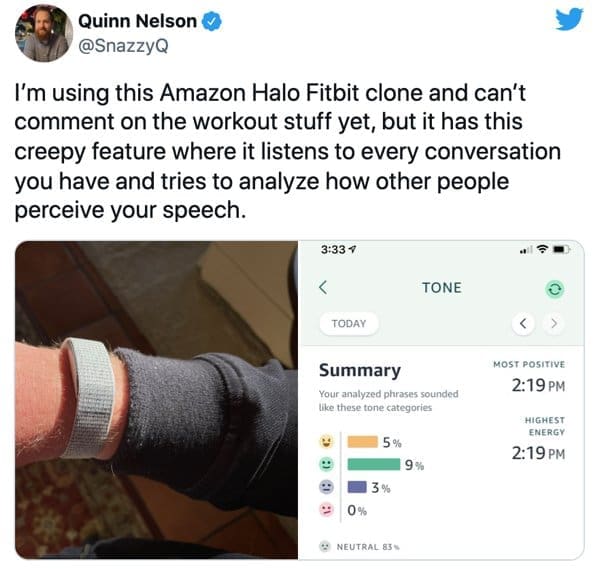This screenshot has width=600, height=569.
Task: Click the green 9% tone bar
Action: tap(373, 465)
